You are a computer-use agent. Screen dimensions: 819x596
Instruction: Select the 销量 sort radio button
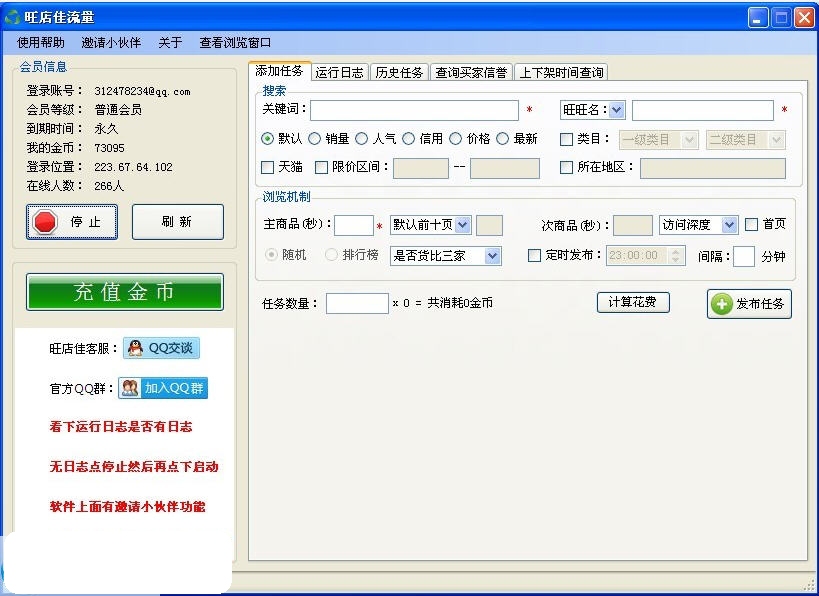coord(314,138)
